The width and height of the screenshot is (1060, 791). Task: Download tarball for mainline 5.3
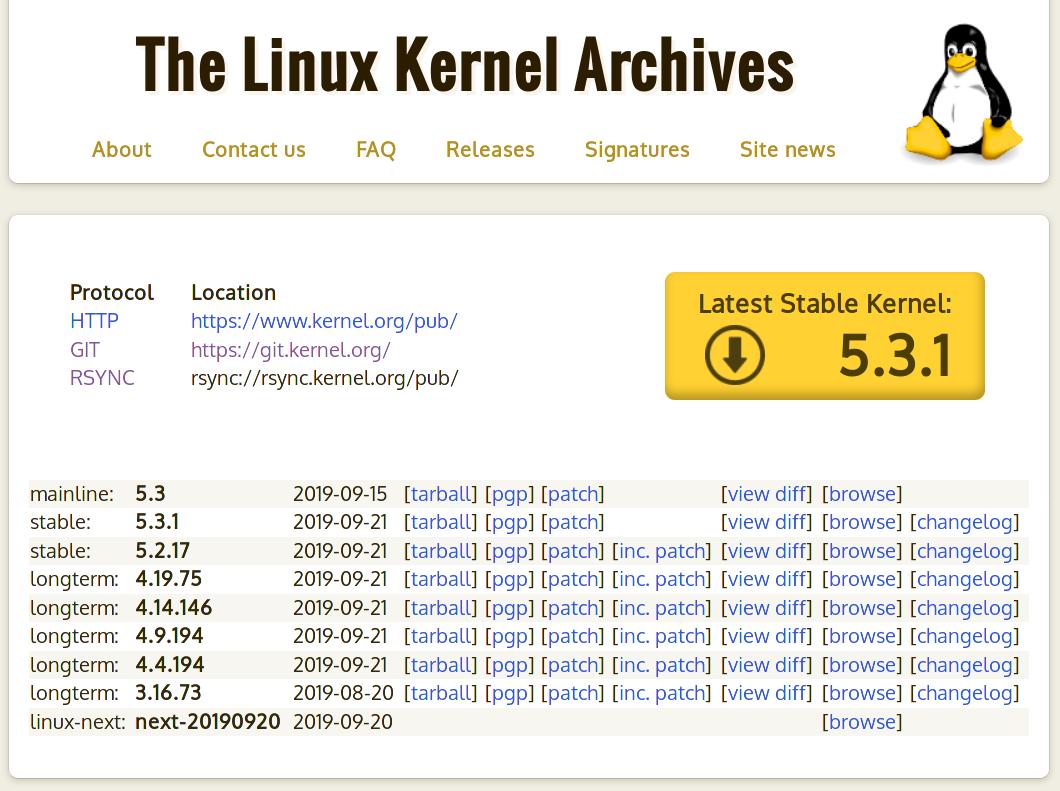pos(443,494)
